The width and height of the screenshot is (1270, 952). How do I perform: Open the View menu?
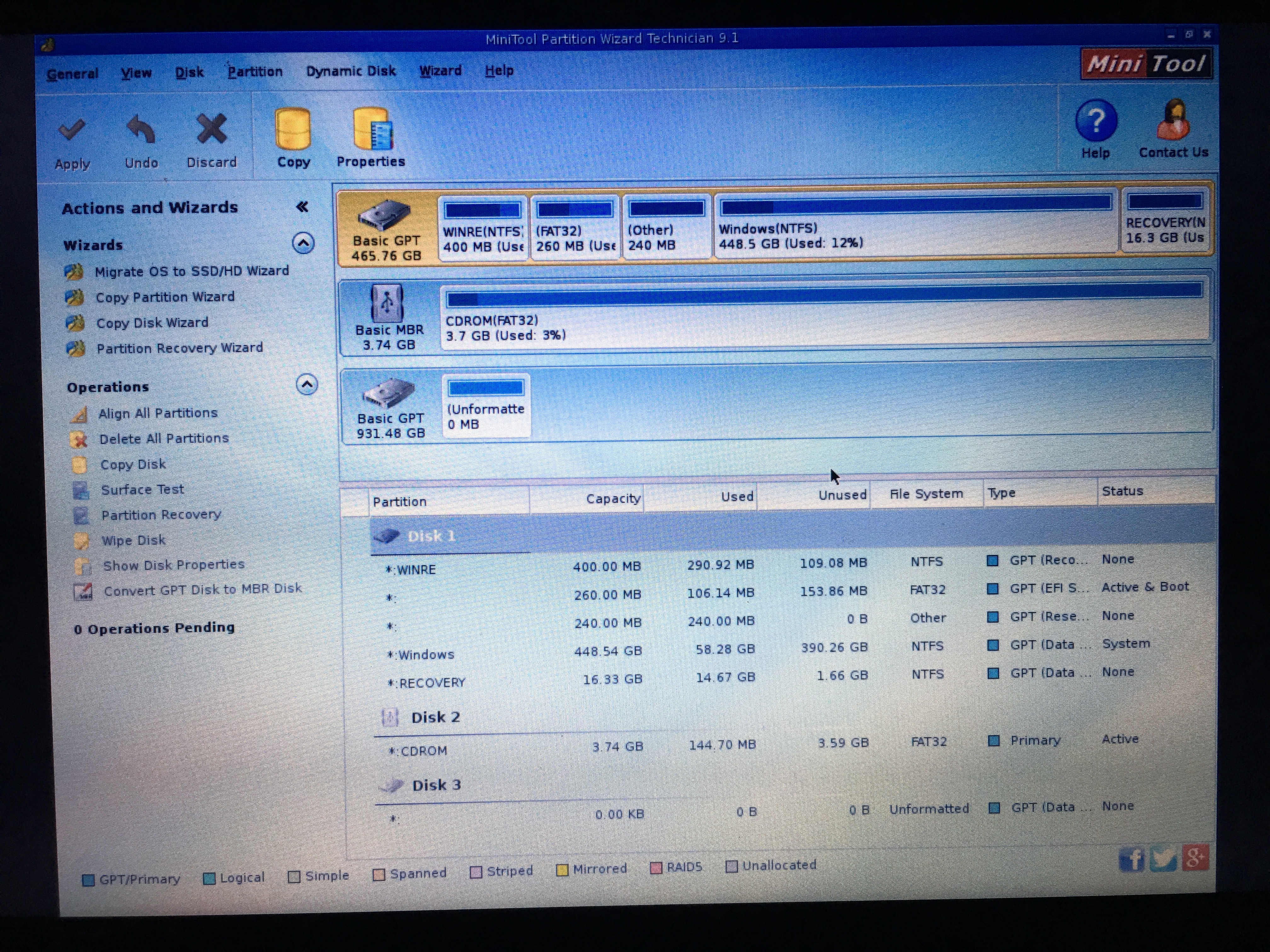136,73
